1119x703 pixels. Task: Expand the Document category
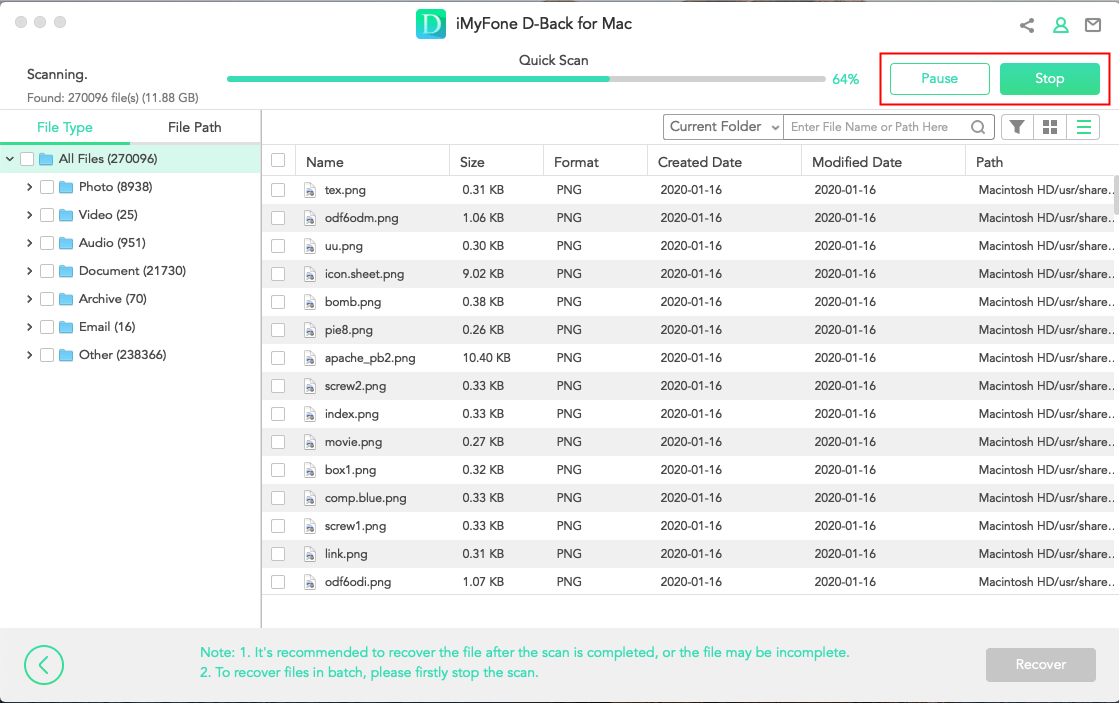tap(29, 271)
